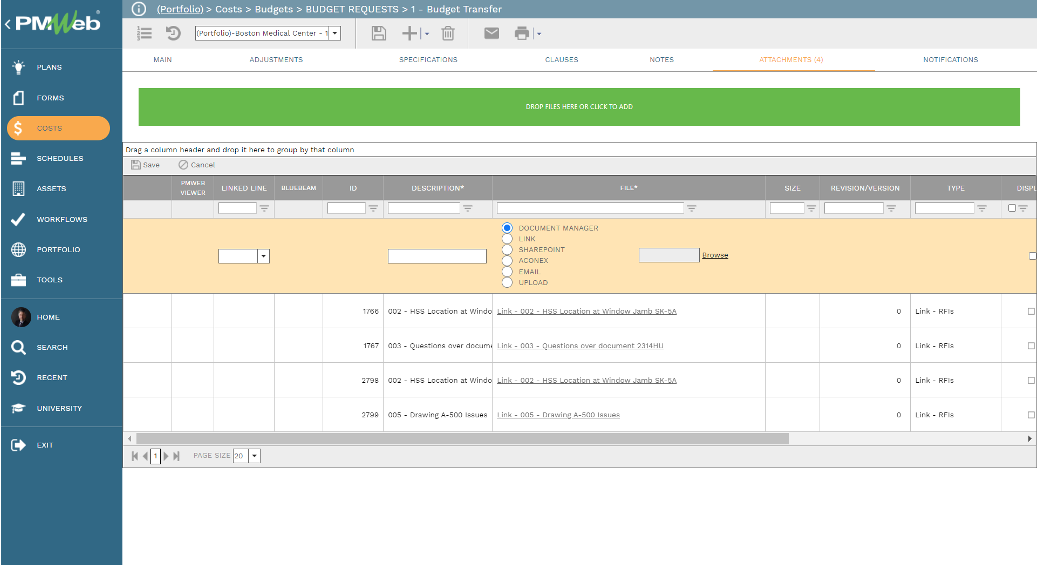Open the Page Size dropdown

tap(254, 456)
